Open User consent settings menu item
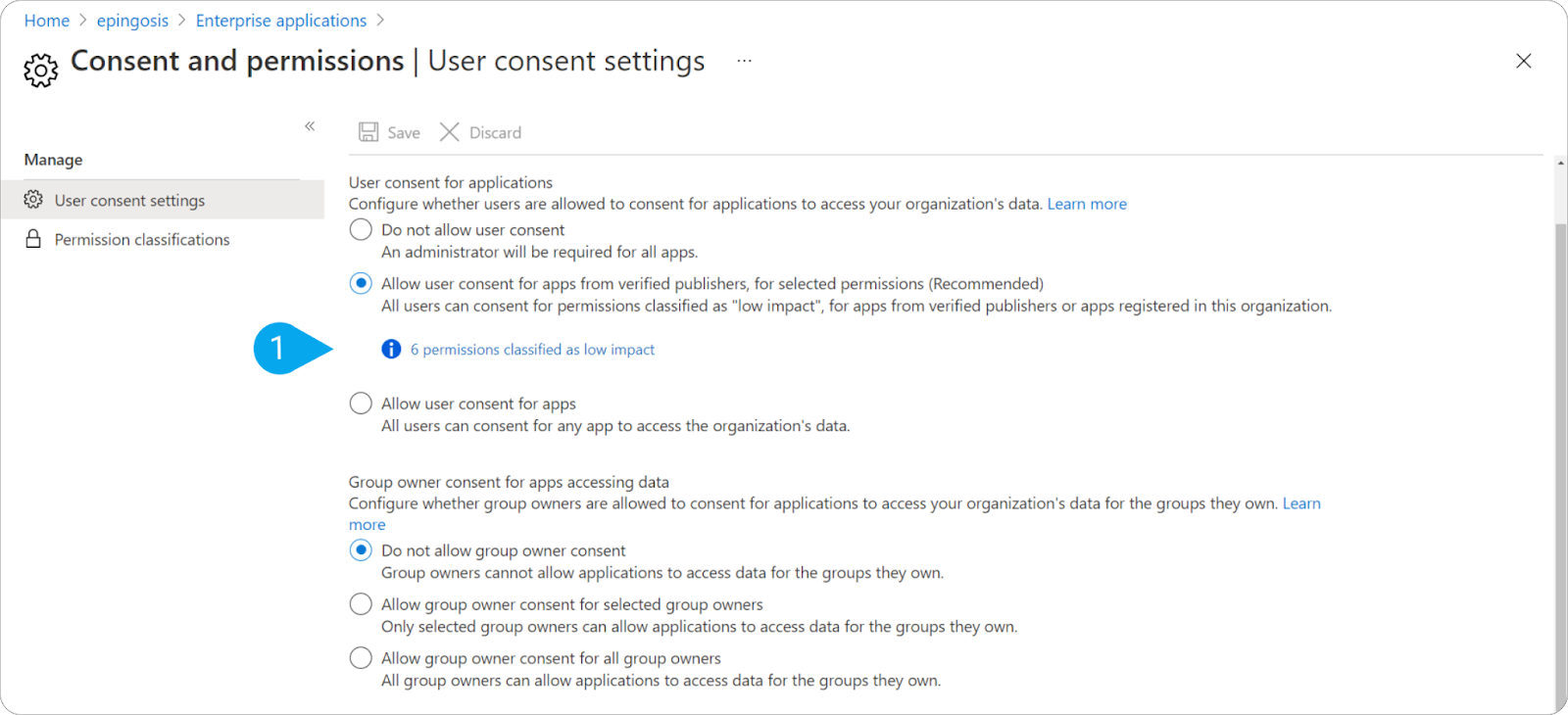The height and width of the screenshot is (715, 1568). [x=129, y=200]
